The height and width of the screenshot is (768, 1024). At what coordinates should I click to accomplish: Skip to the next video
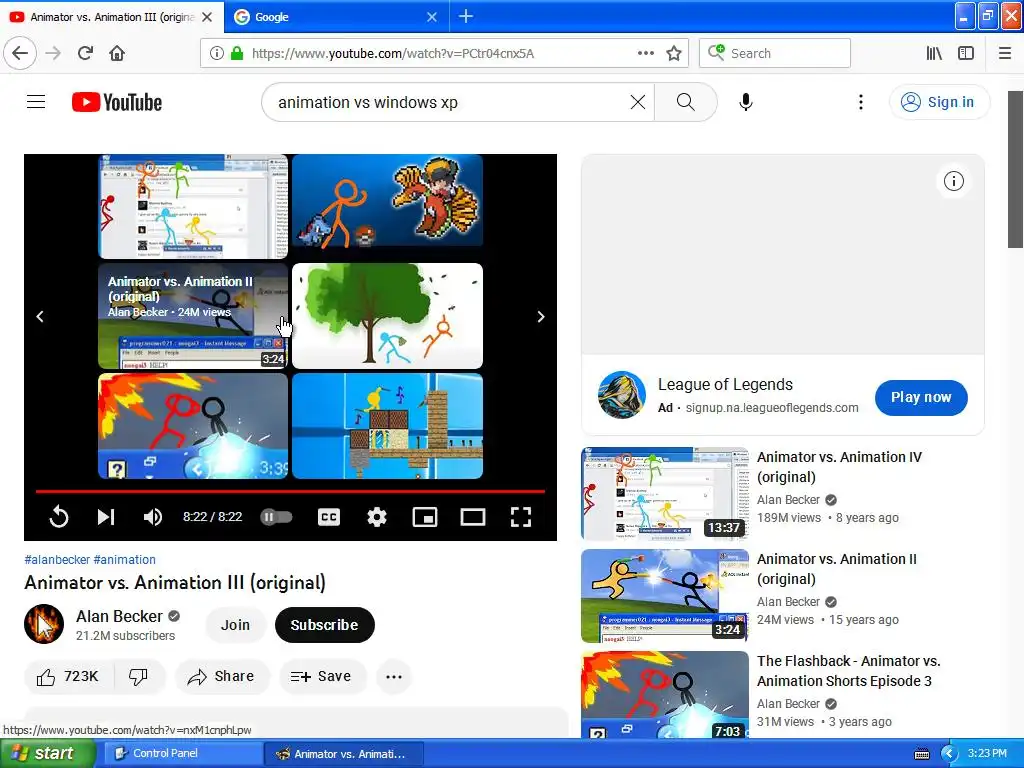[x=106, y=517]
